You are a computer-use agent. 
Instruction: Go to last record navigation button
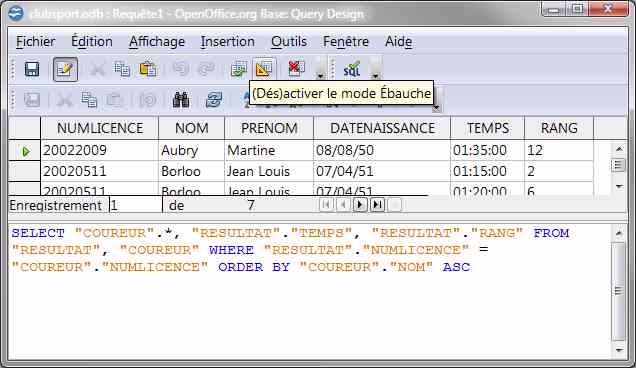click(x=378, y=205)
